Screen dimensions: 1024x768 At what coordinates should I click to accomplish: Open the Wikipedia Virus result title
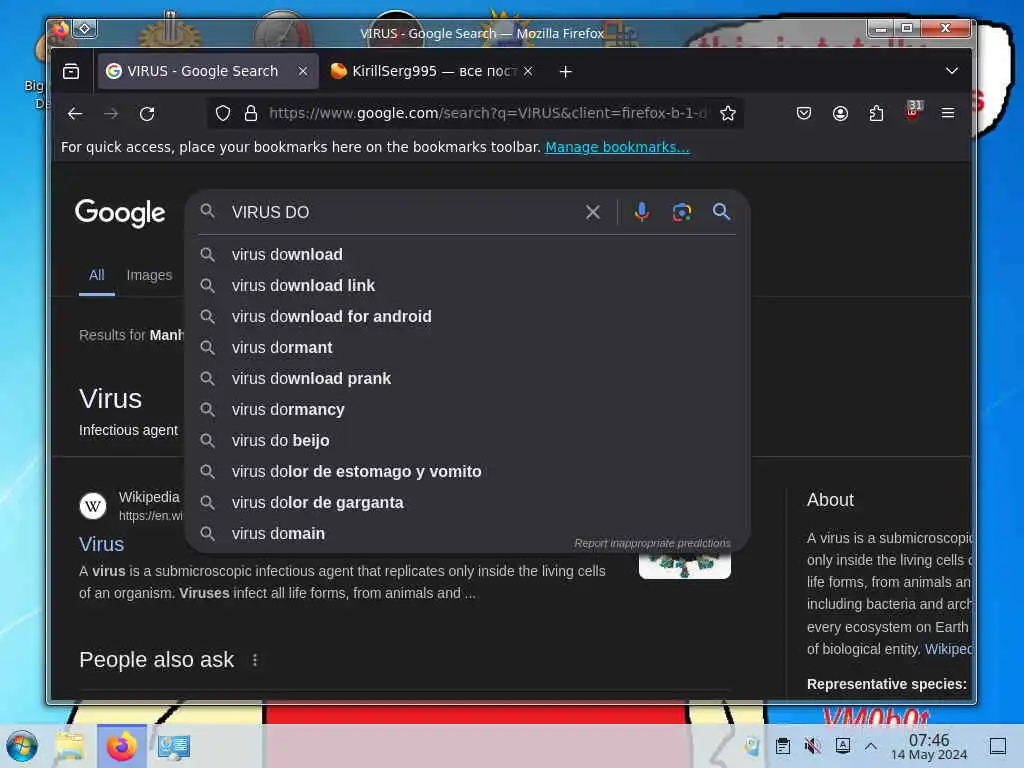(101, 544)
